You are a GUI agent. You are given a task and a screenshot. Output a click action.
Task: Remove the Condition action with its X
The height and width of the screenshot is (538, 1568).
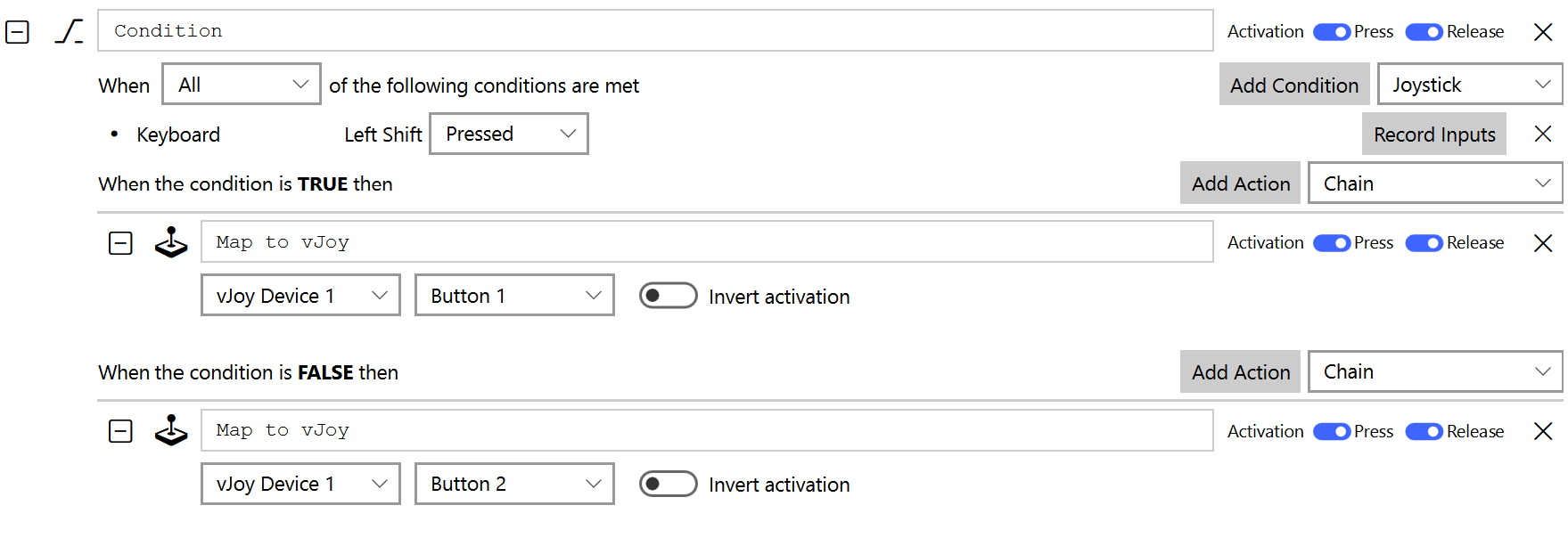tap(1542, 32)
